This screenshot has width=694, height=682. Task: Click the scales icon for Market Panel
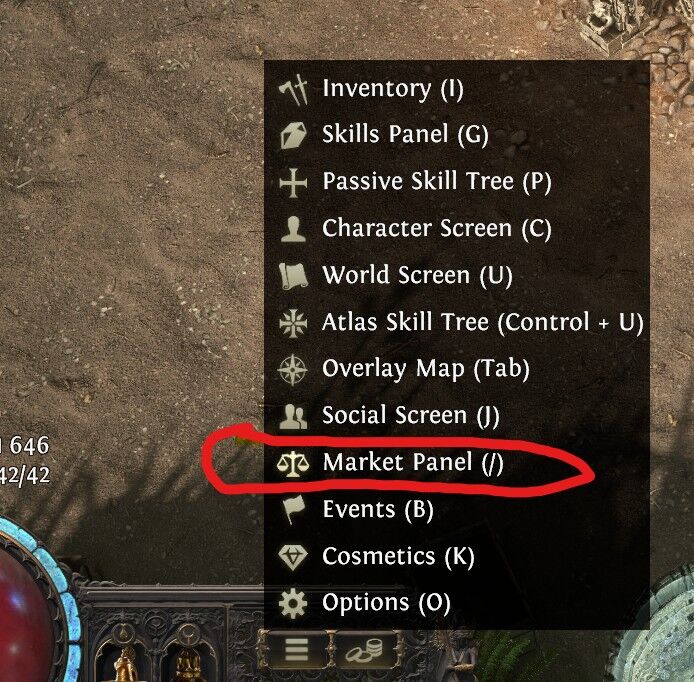click(x=293, y=463)
